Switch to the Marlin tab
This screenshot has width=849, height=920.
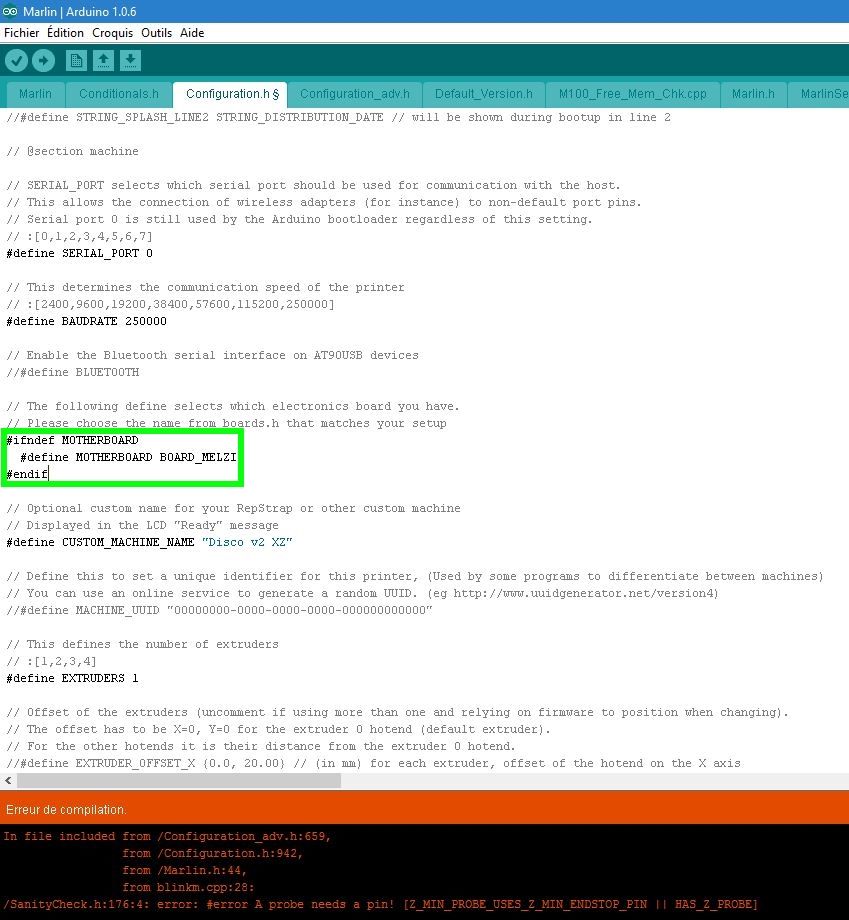pyautogui.click(x=35, y=94)
